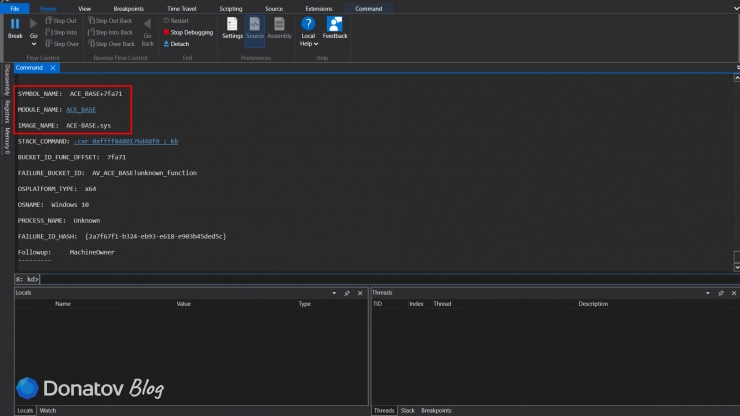Open the Source ribbon tab

[x=274, y=8]
